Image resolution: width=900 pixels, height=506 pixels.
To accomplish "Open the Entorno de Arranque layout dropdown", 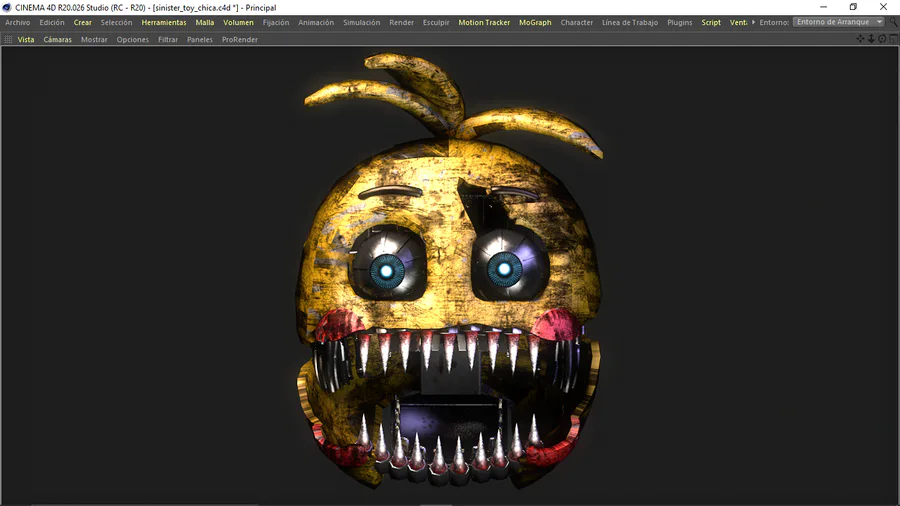I will click(x=839, y=22).
